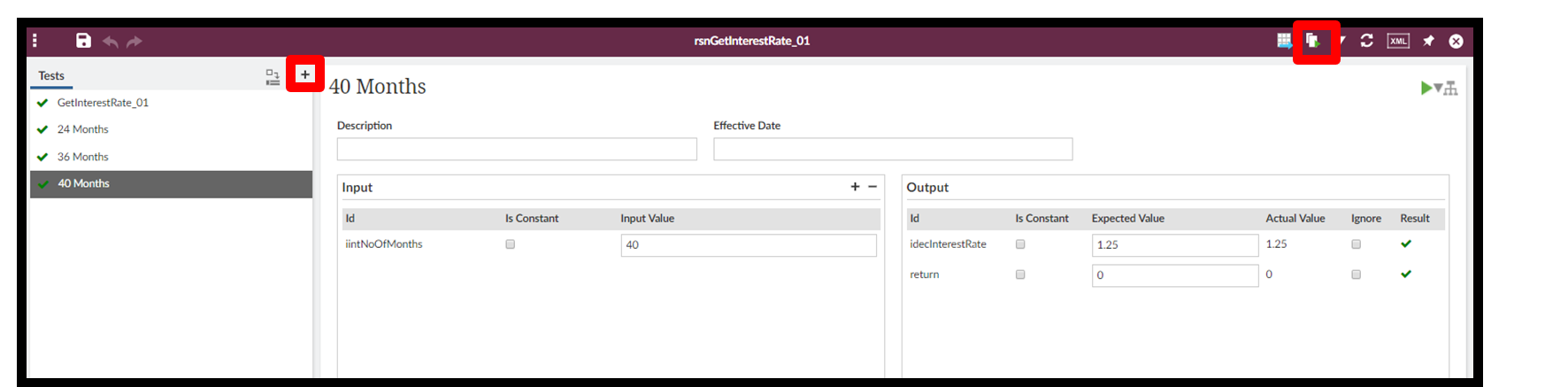The image size is (1568, 387).
Task: Open the filter dropdown arrow in the header
Action: tap(1342, 41)
